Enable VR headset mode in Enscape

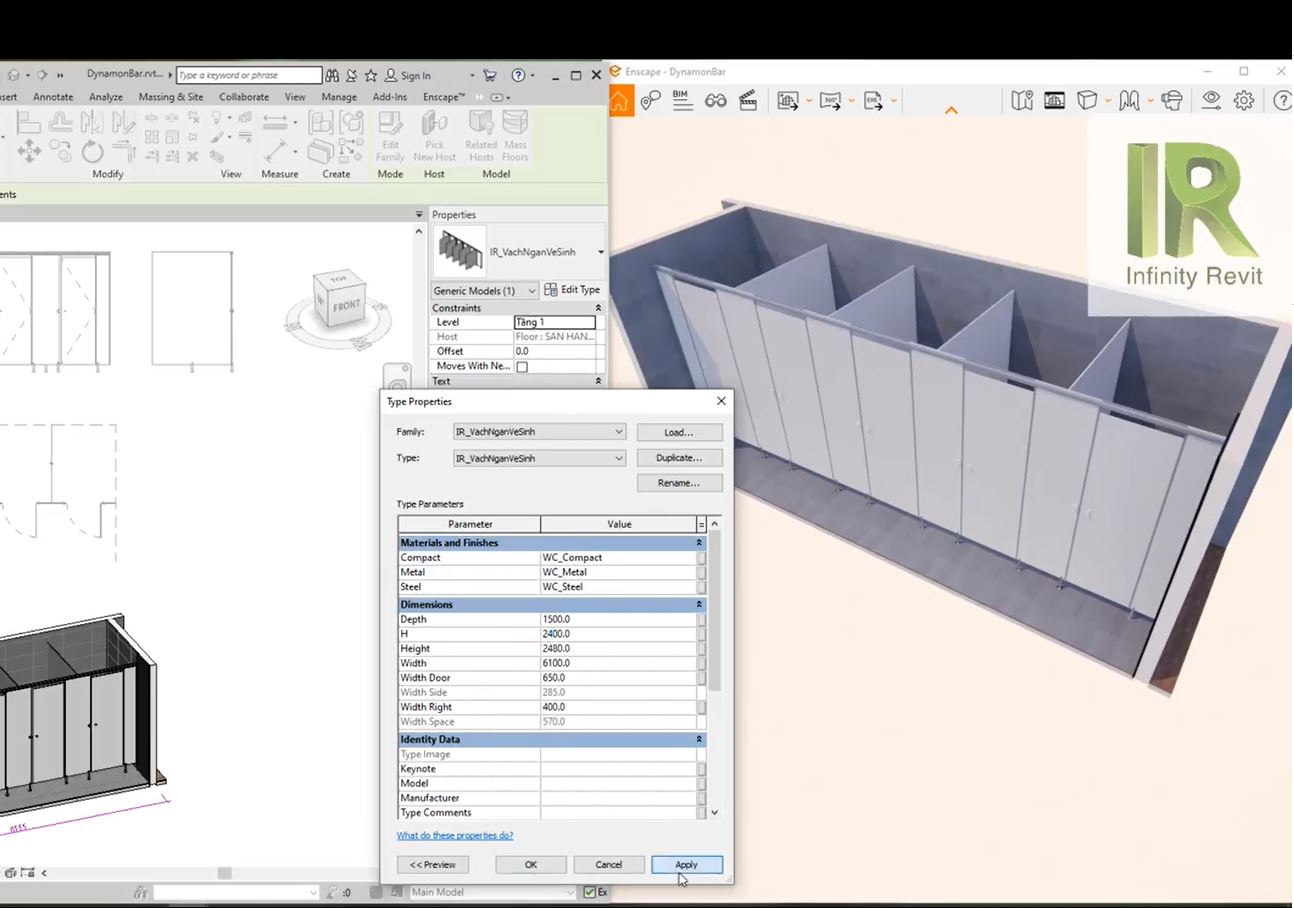click(x=1172, y=100)
